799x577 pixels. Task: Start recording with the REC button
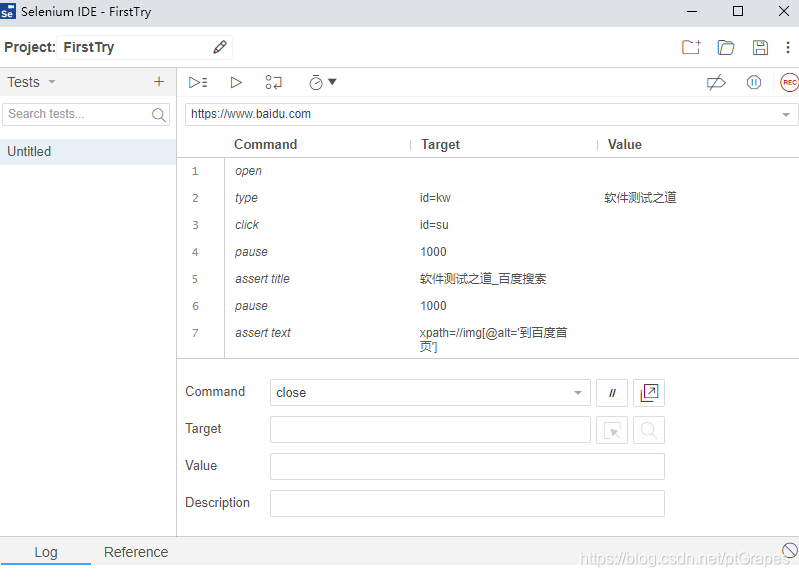point(789,82)
